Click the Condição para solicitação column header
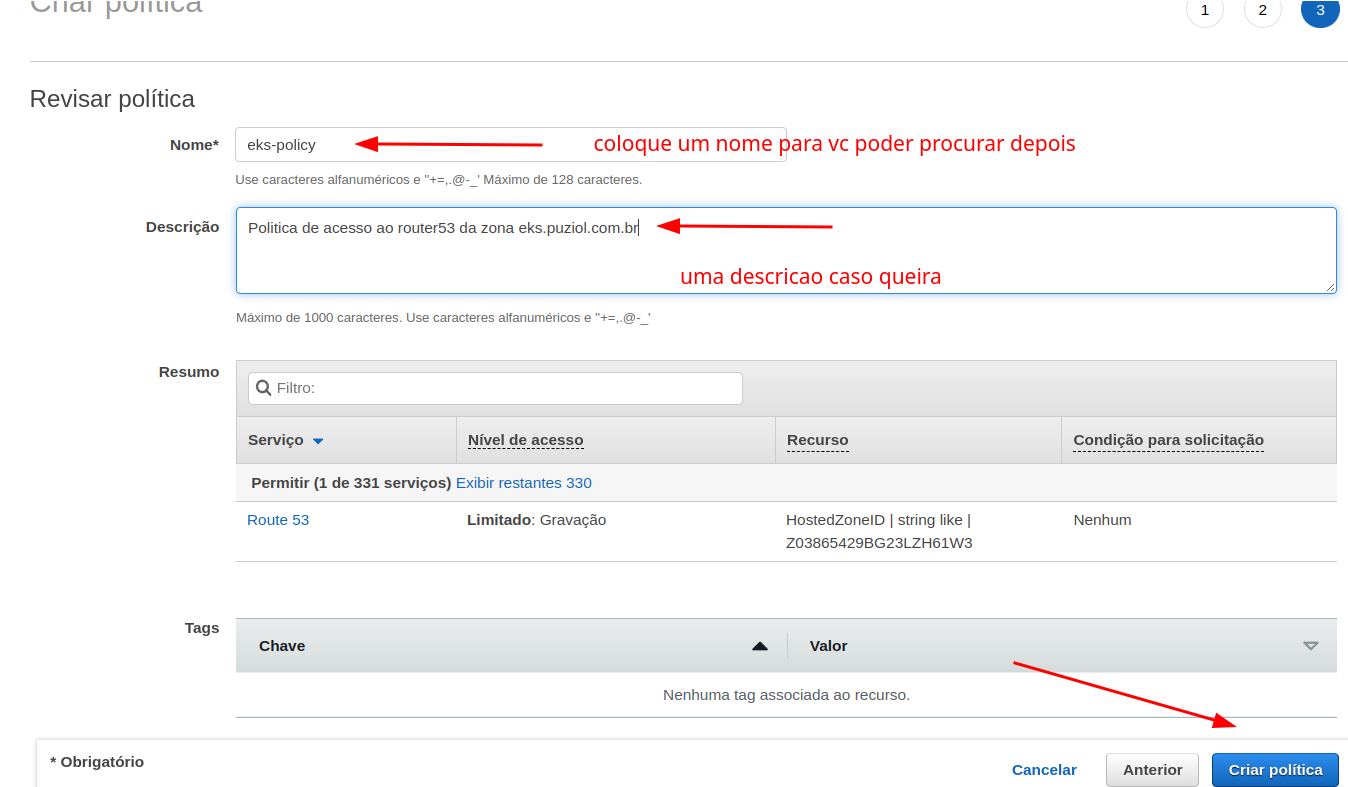Screen dimensions: 1348x787 1168,440
